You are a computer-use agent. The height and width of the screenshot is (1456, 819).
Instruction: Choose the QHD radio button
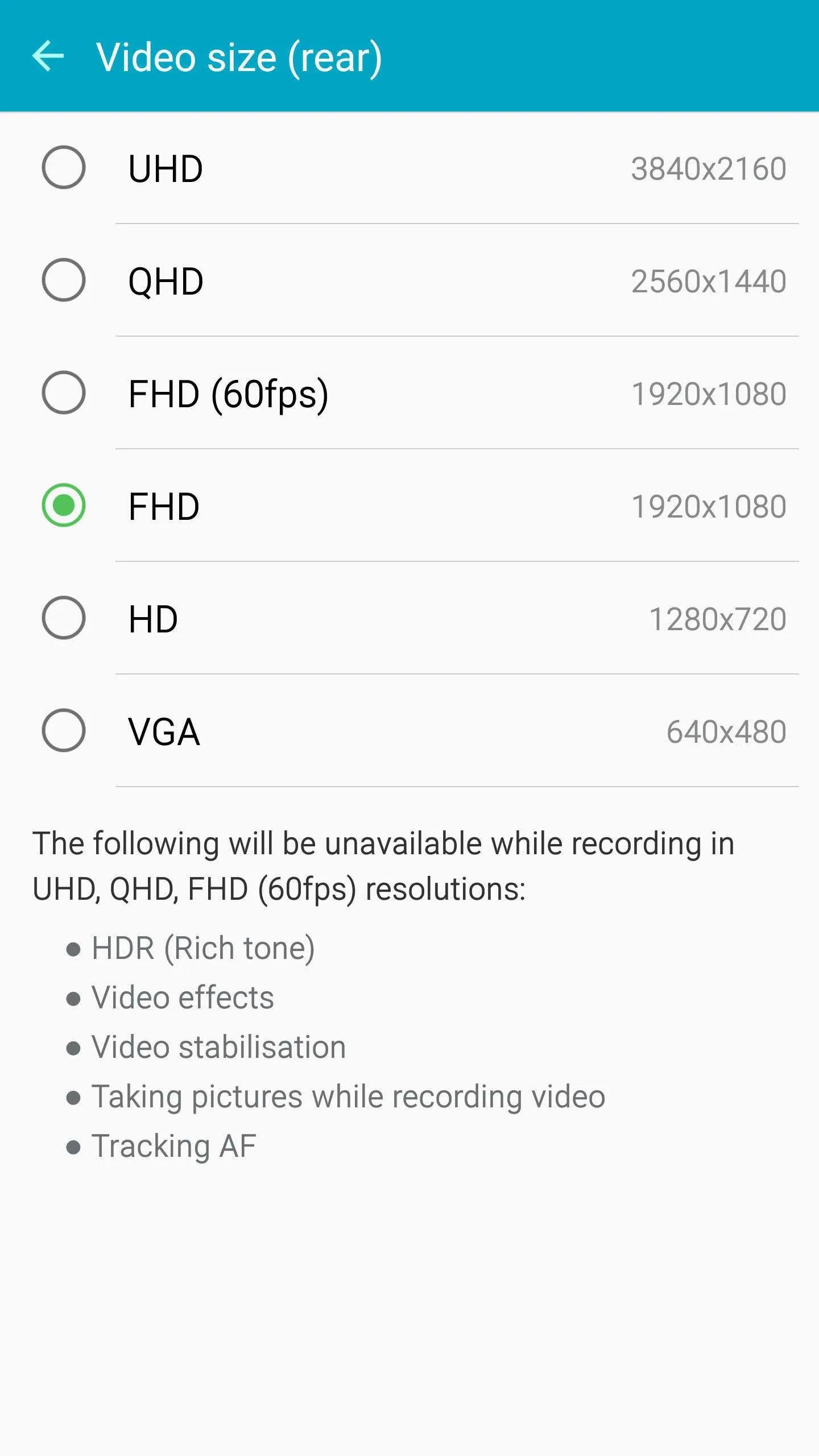pos(64,280)
